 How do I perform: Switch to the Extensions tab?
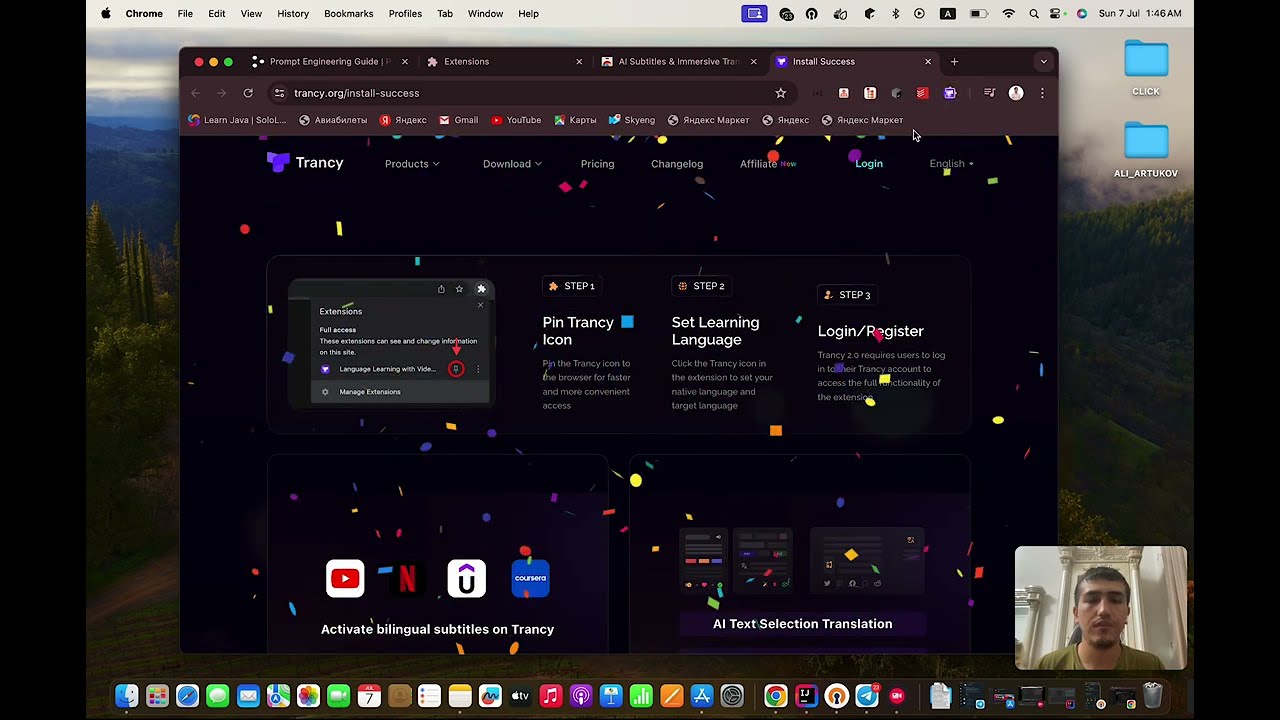505,62
